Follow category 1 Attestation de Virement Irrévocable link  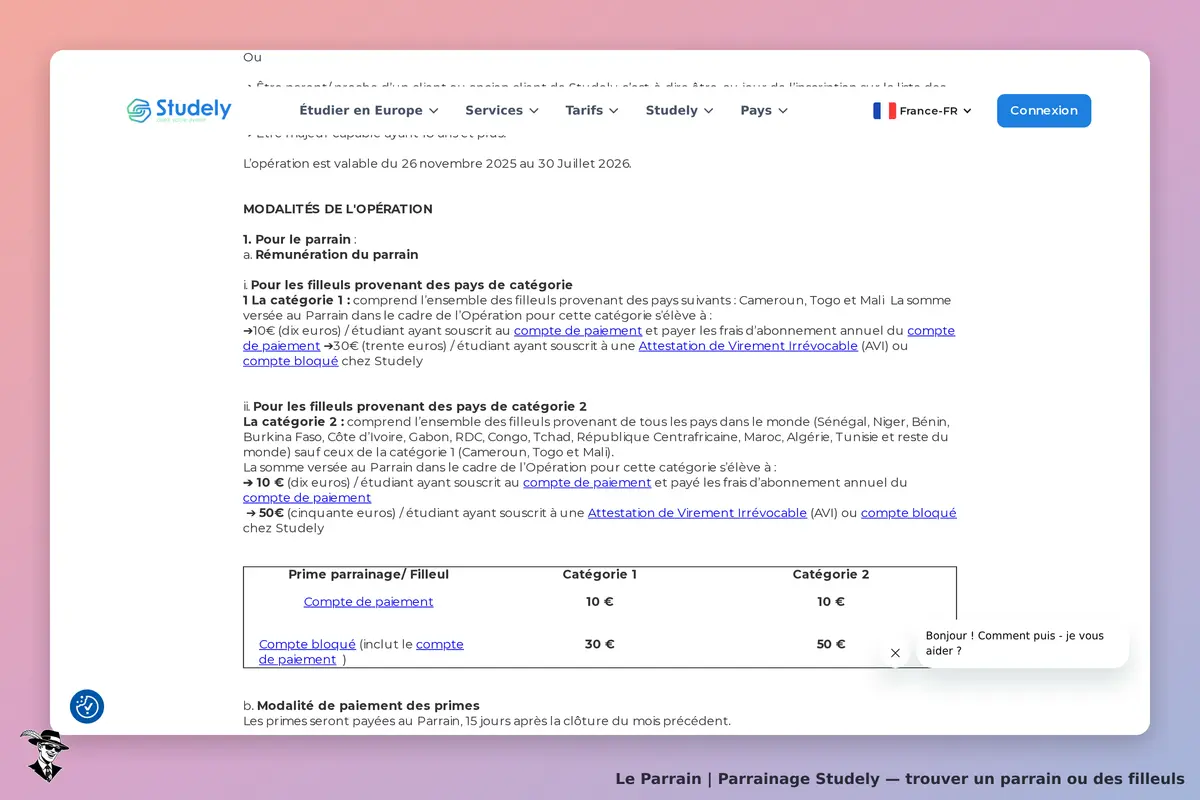[748, 346]
